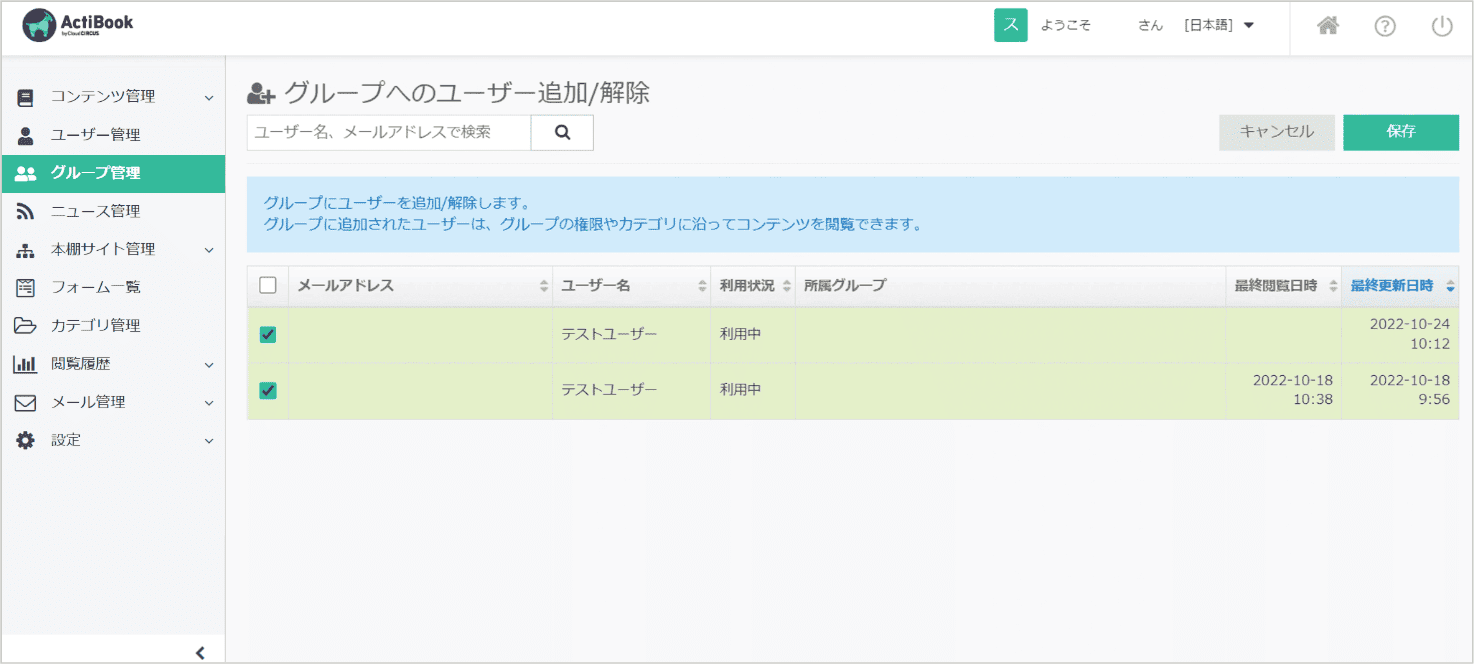Open the [日本語] language dropdown
The width and height of the screenshot is (1475, 667).
click(1222, 25)
